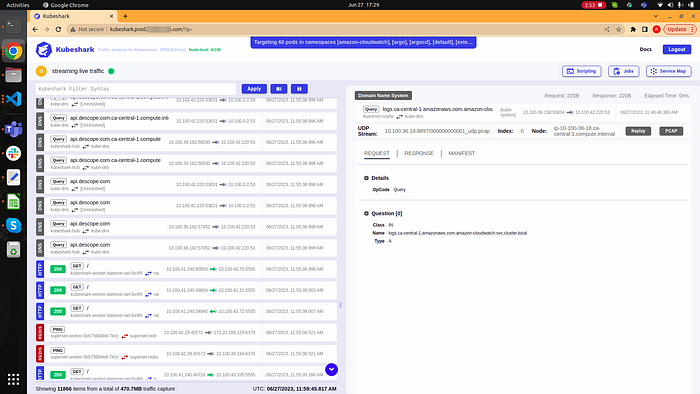
Task: Click the Domain Name System protocol badge
Action: tap(383, 95)
